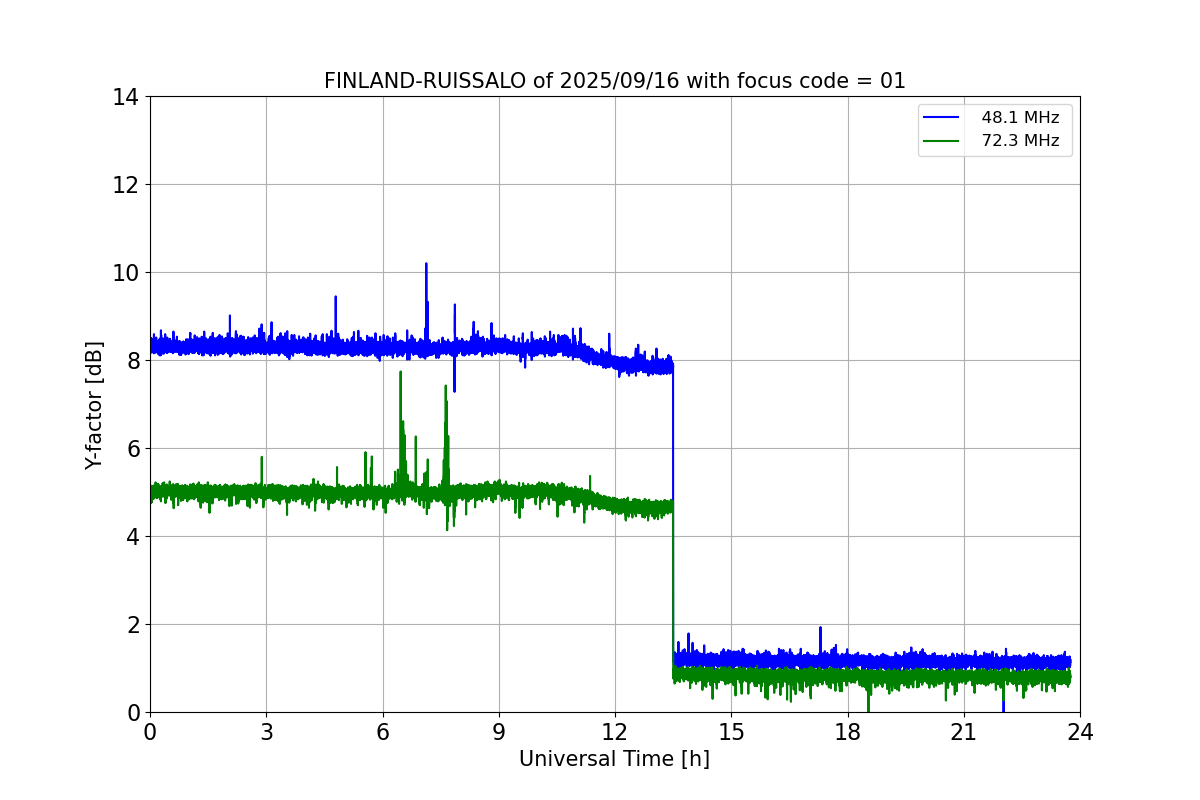The image size is (1200, 800).
Task: Click y-axis tick label 4
Action: [x=133, y=537]
